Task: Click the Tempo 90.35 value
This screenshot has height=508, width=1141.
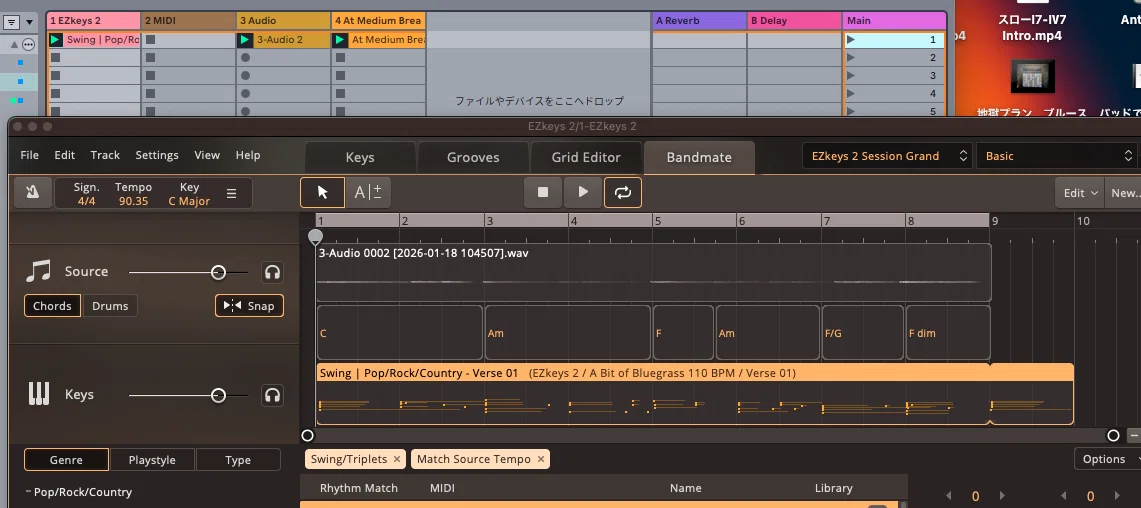Action: click(x=133, y=201)
